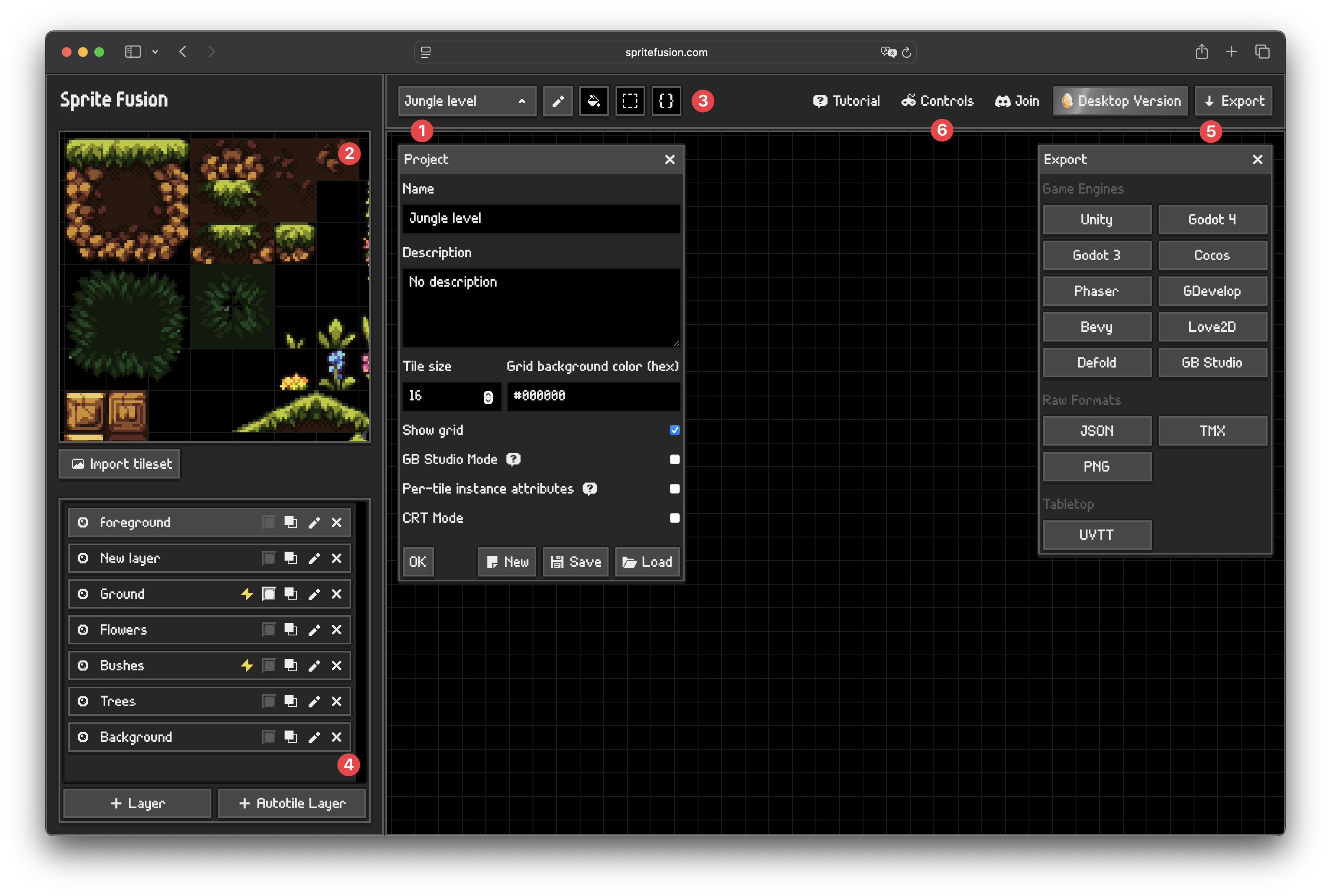The height and width of the screenshot is (896, 1331).
Task: Select the pencil draw tool in toolbar
Action: pyautogui.click(x=557, y=101)
